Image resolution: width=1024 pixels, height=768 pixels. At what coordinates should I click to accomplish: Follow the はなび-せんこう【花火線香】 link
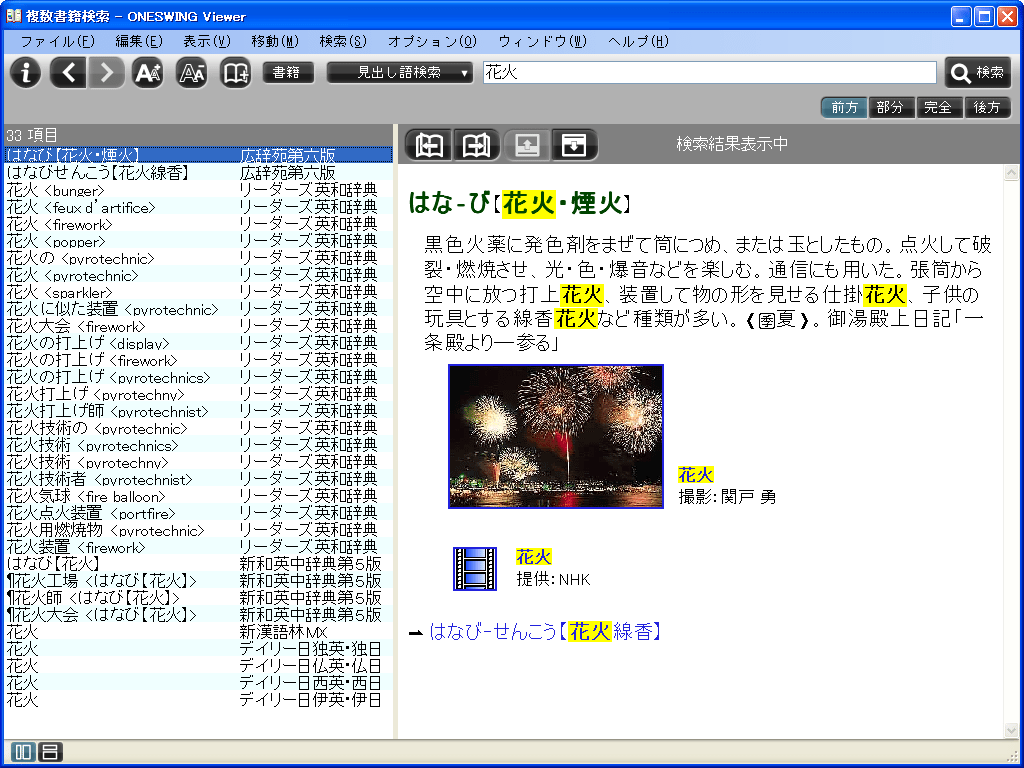click(x=545, y=632)
